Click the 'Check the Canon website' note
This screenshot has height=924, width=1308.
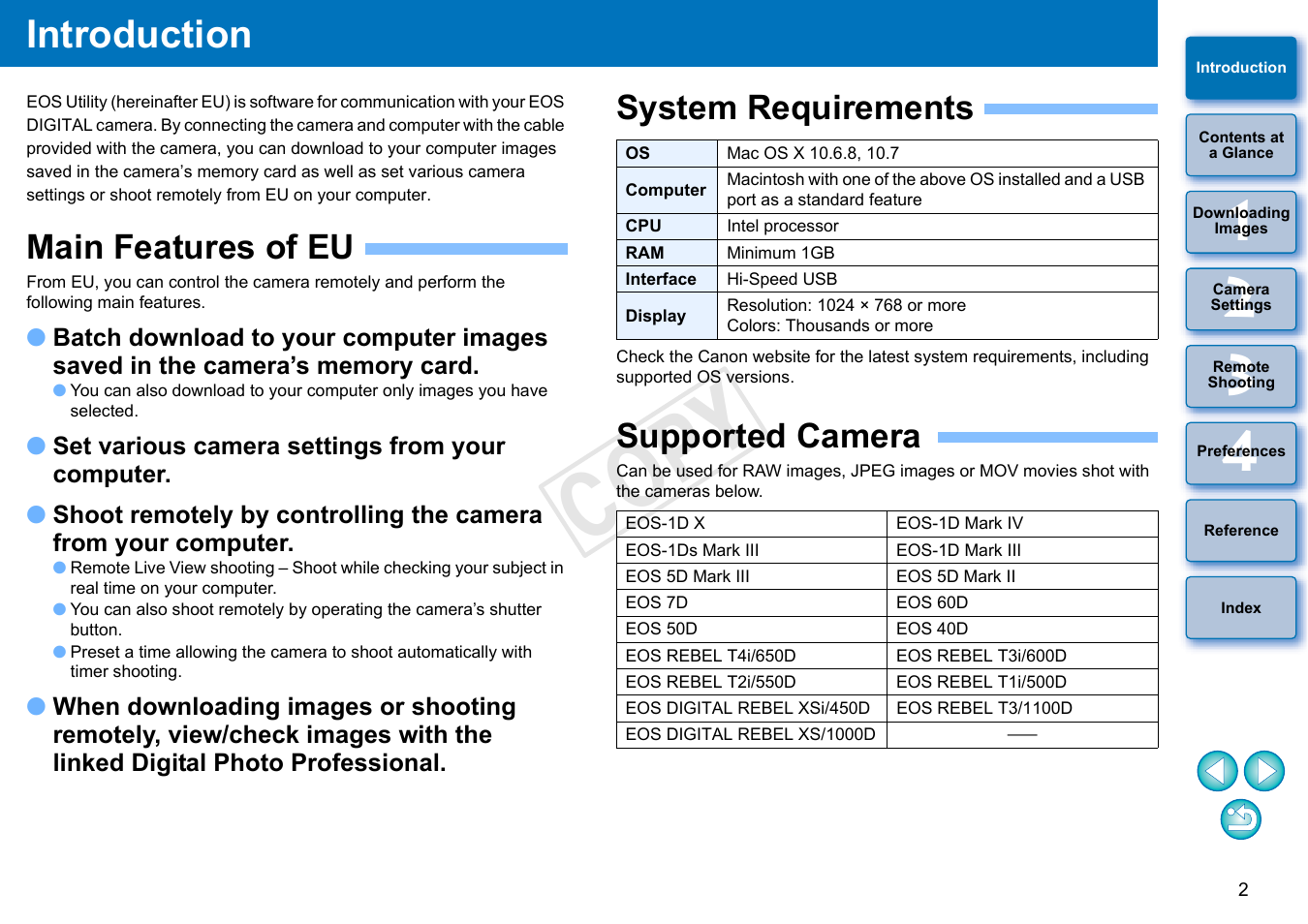[883, 367]
